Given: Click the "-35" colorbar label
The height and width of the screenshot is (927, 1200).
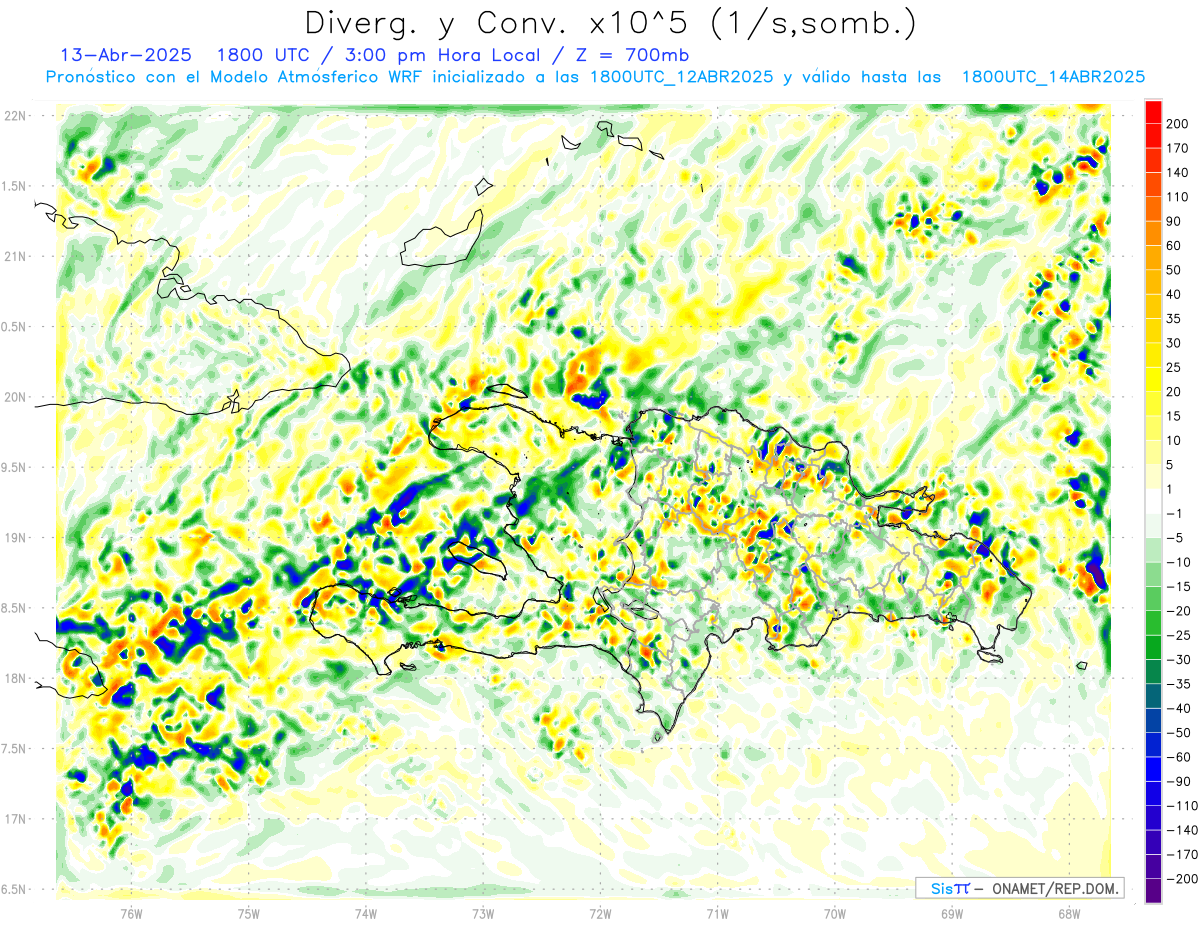Looking at the screenshot, I should pyautogui.click(x=1177, y=684).
